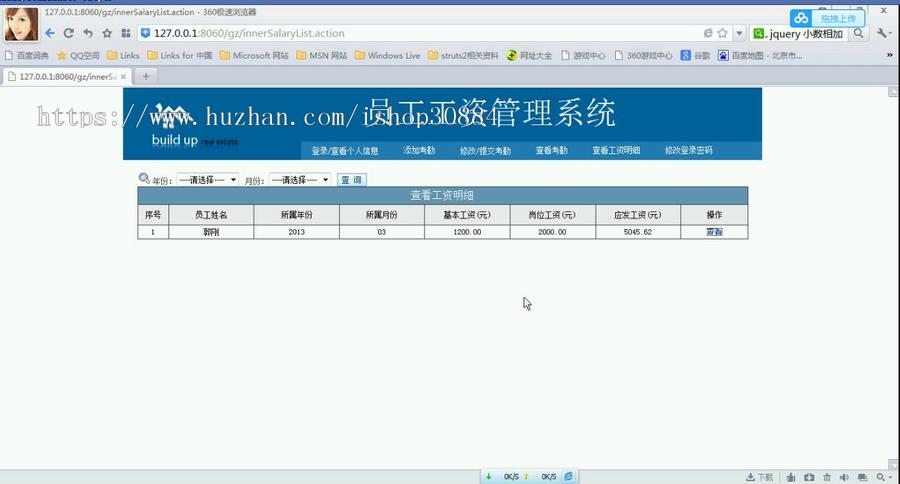Click the page refresh icon
Image resolution: width=900 pixels, height=484 pixels.
pos(69,33)
